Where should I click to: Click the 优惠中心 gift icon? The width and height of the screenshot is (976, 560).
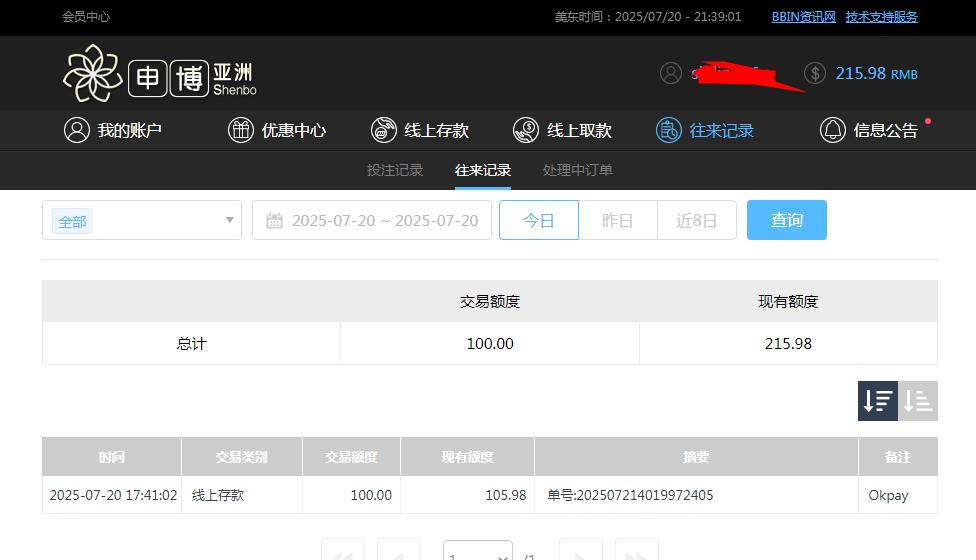click(240, 130)
